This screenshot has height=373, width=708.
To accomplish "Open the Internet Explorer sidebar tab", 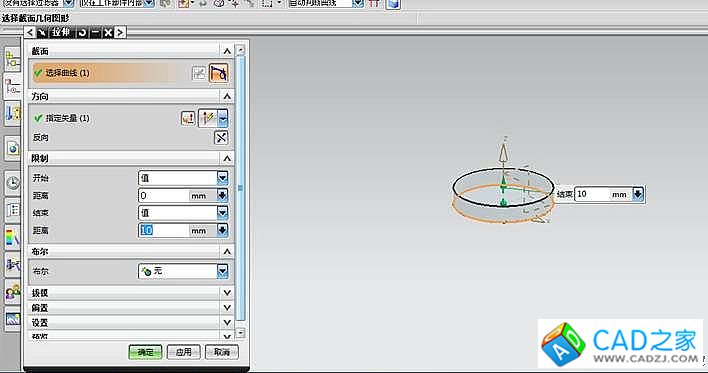I will [12, 148].
